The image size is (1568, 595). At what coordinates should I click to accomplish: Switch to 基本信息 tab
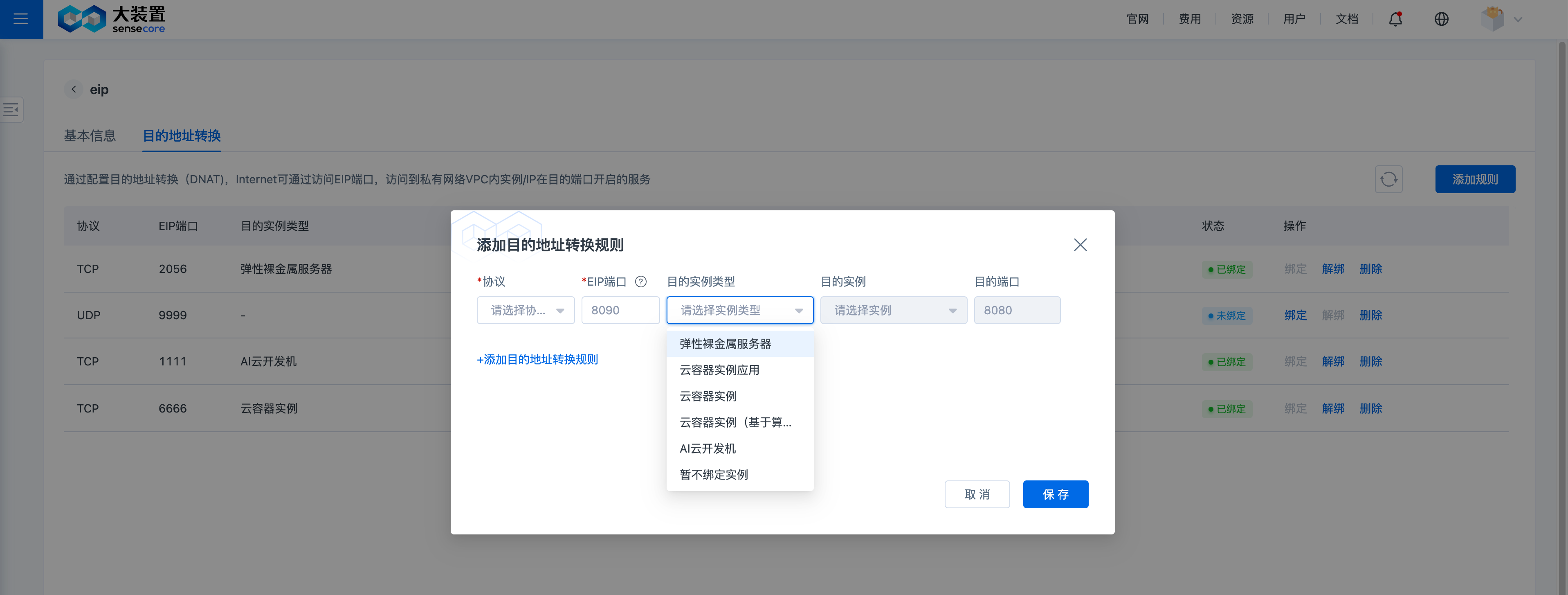(90, 135)
